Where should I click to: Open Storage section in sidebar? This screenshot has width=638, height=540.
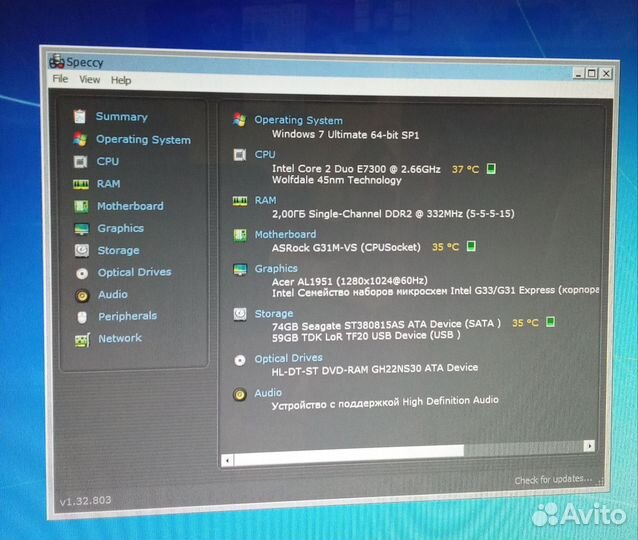click(x=118, y=251)
